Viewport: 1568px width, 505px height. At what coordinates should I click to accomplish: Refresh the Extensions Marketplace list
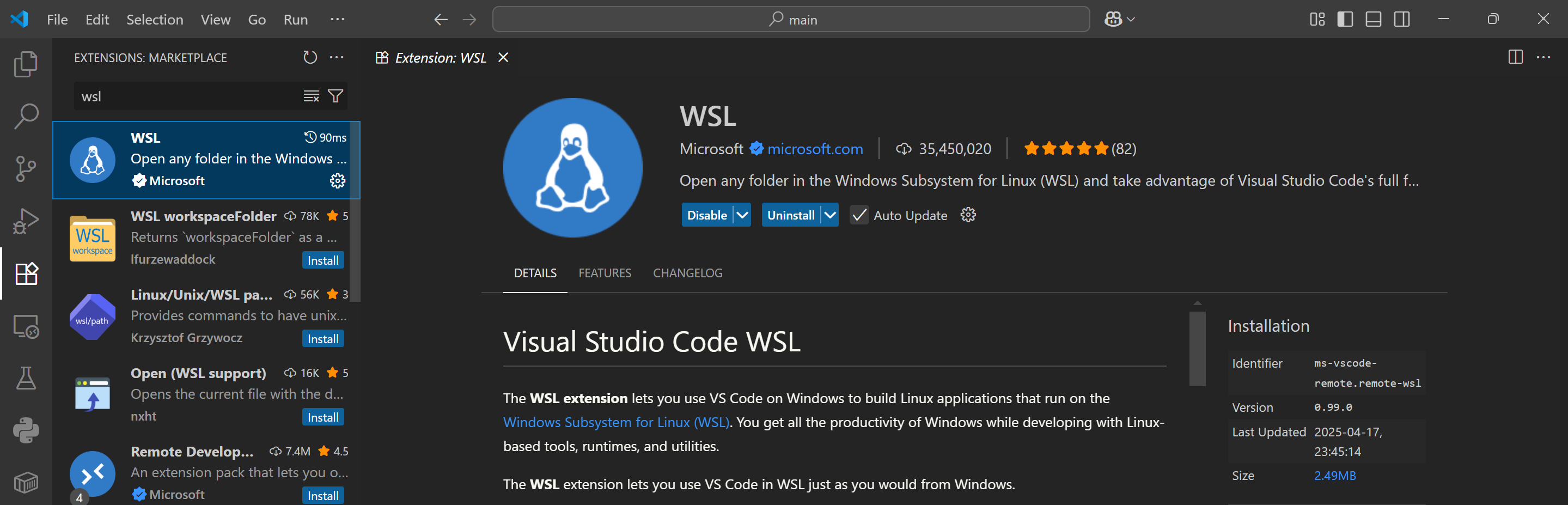(x=310, y=57)
